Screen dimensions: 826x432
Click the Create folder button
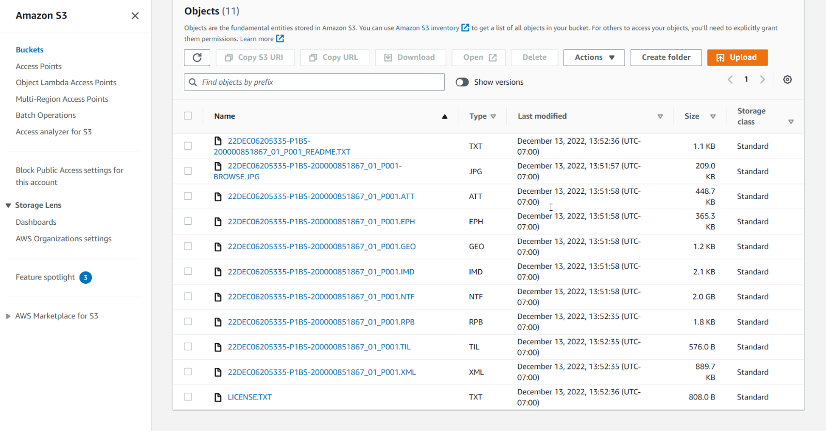click(x=666, y=57)
